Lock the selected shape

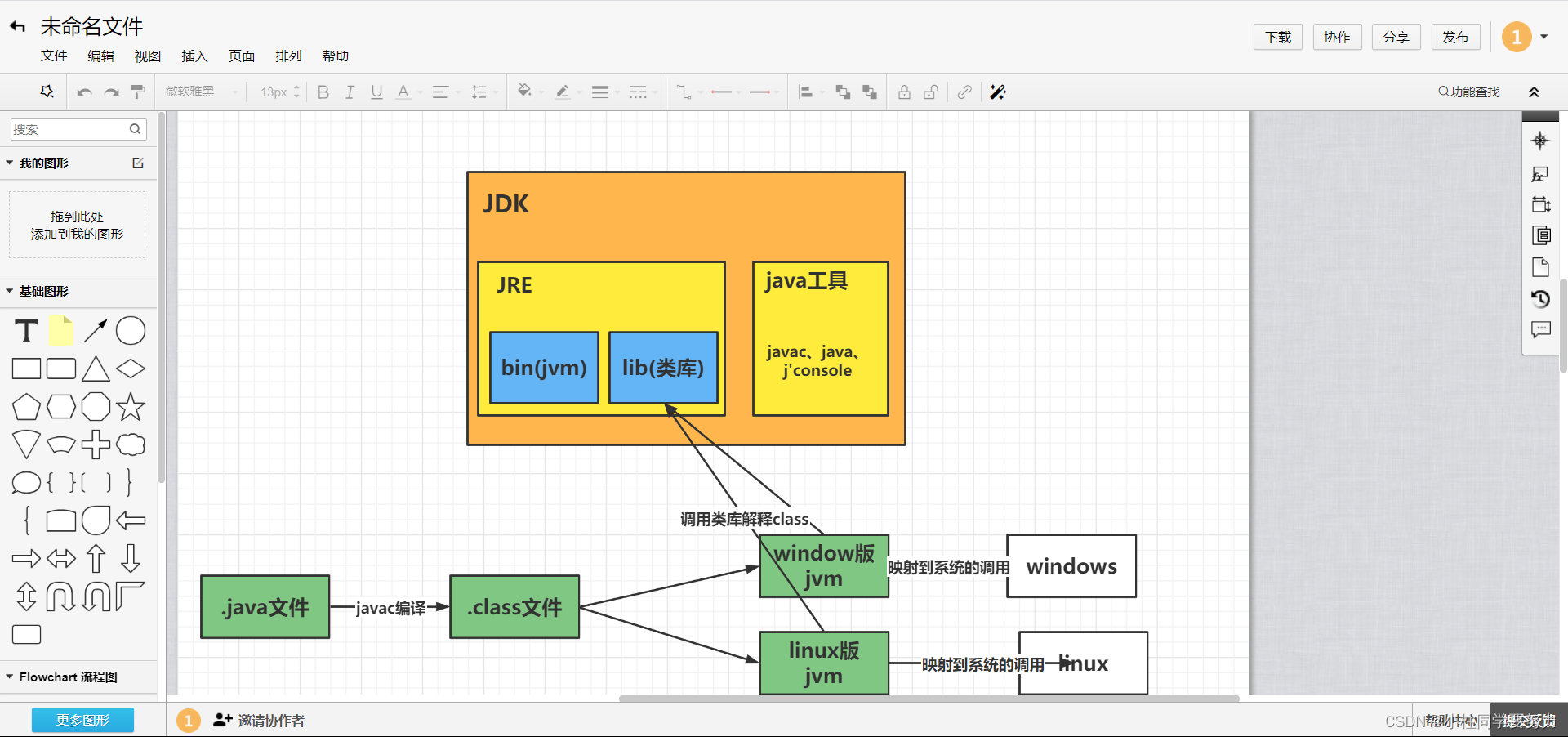[x=904, y=92]
